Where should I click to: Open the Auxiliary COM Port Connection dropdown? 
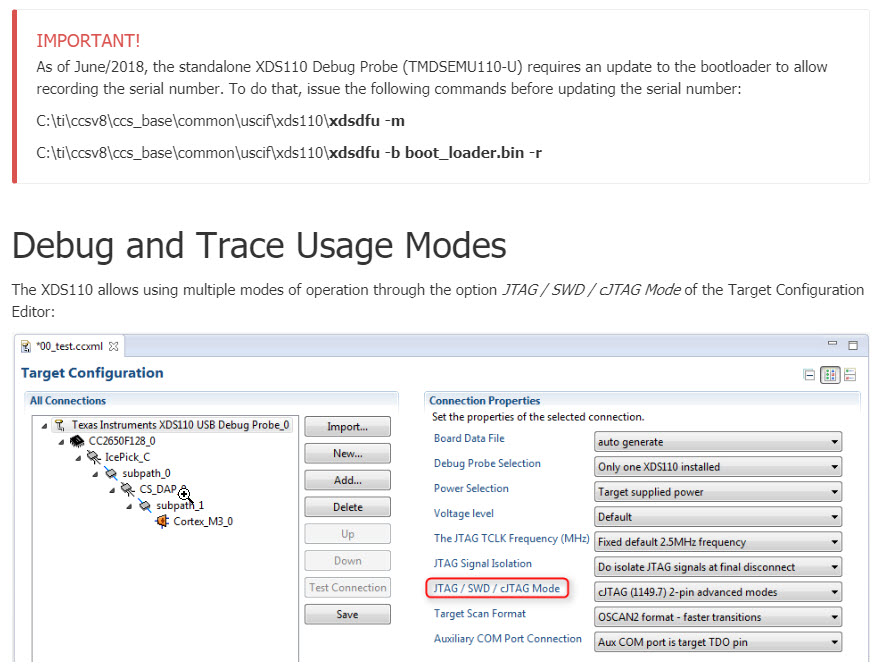[718, 642]
